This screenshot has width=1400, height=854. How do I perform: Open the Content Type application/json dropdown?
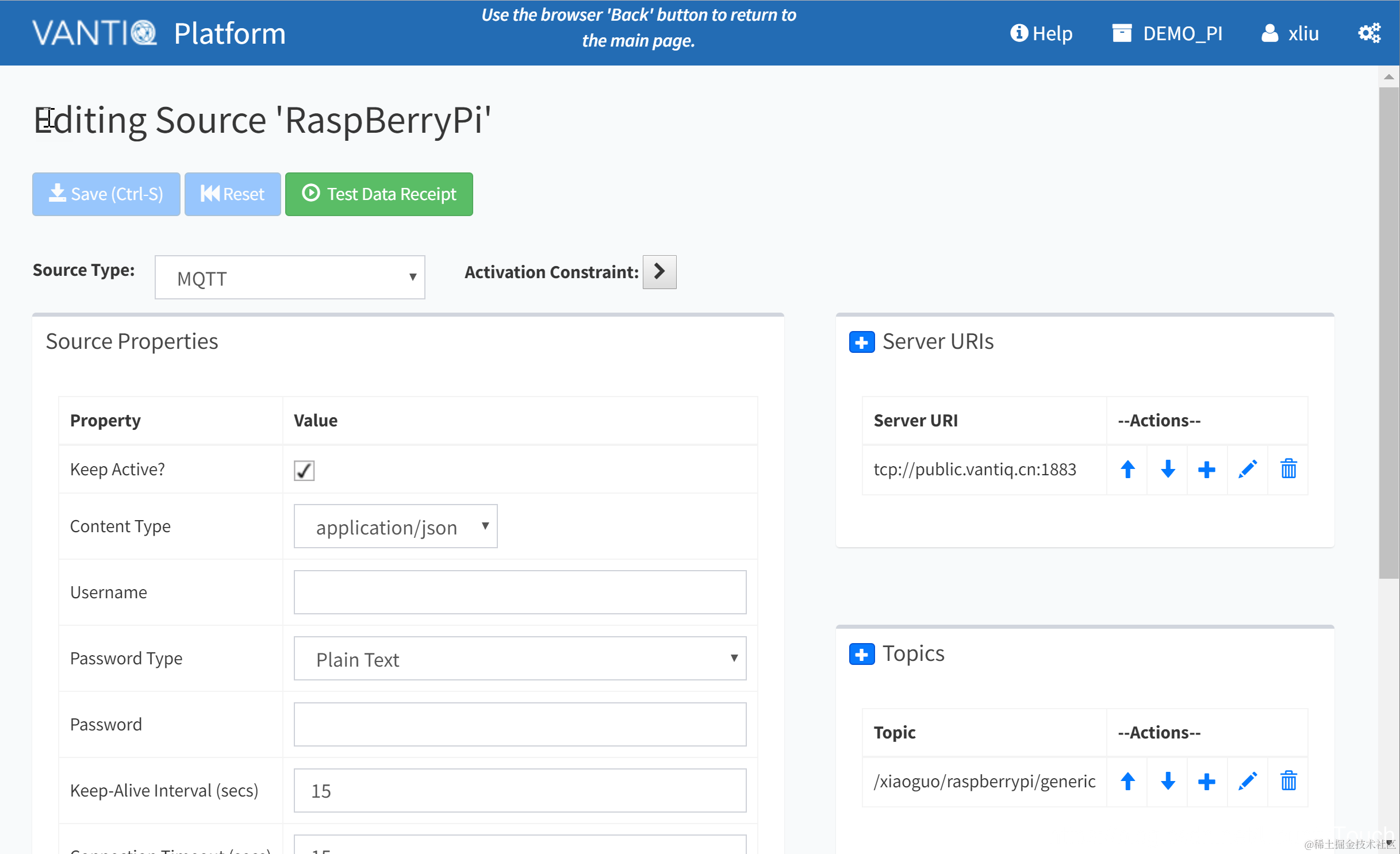click(395, 527)
